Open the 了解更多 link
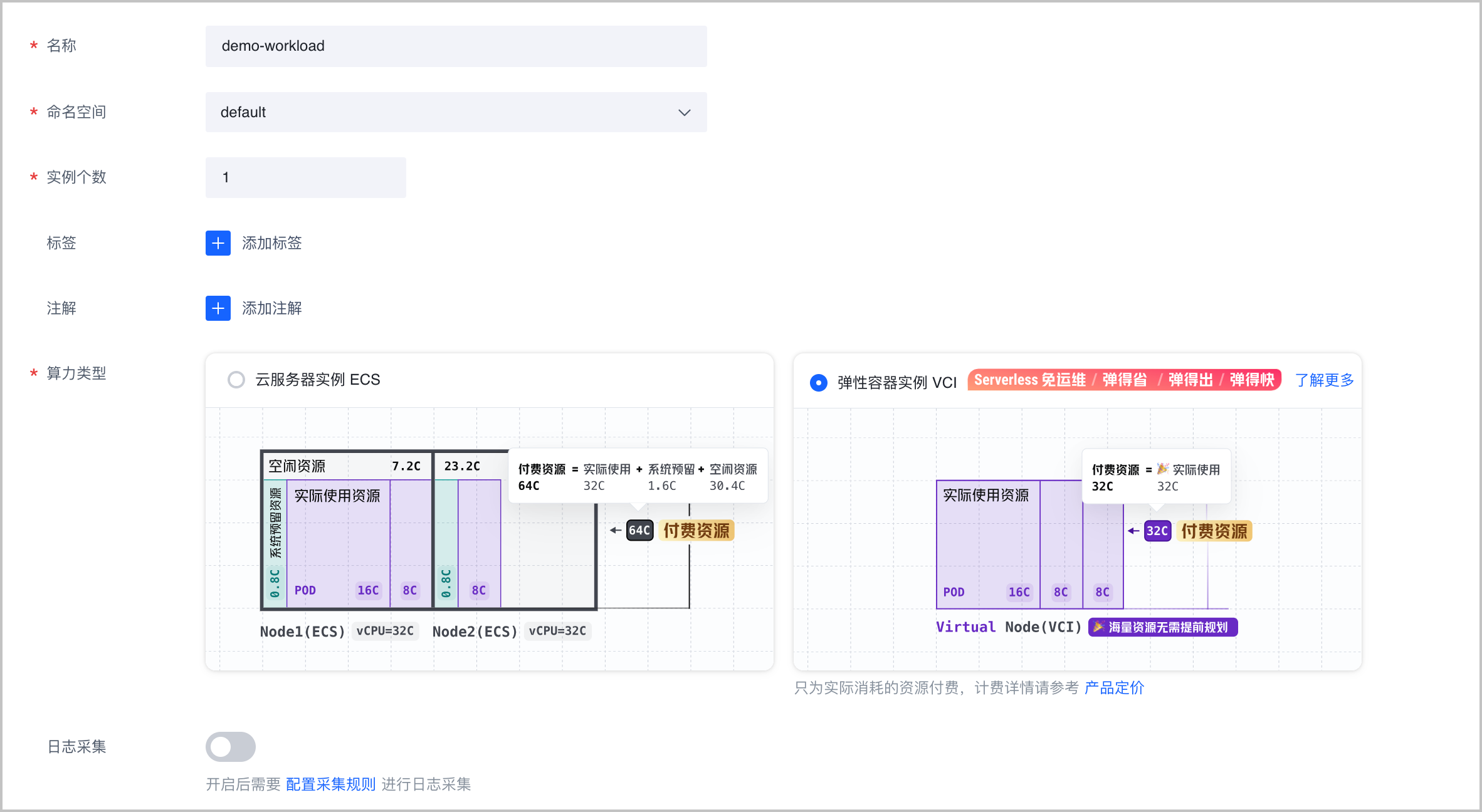The height and width of the screenshot is (812, 1482). 1325,380
